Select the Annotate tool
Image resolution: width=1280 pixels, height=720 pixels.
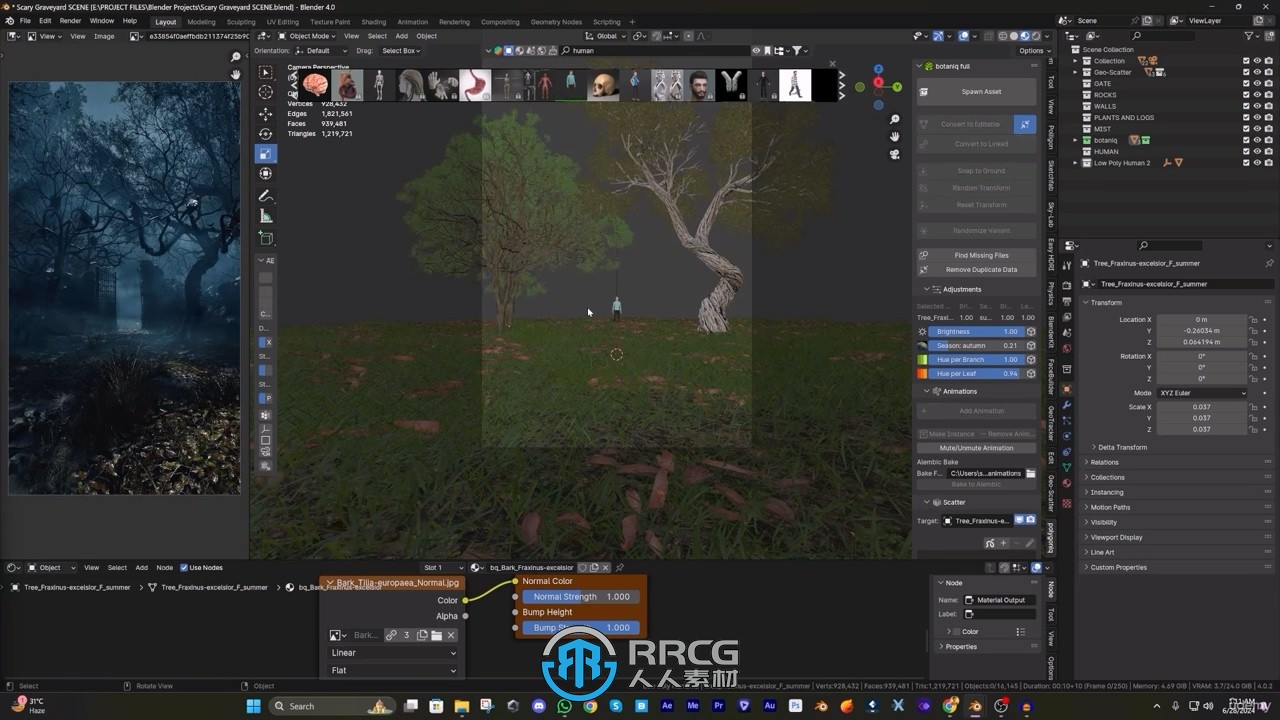[x=265, y=196]
